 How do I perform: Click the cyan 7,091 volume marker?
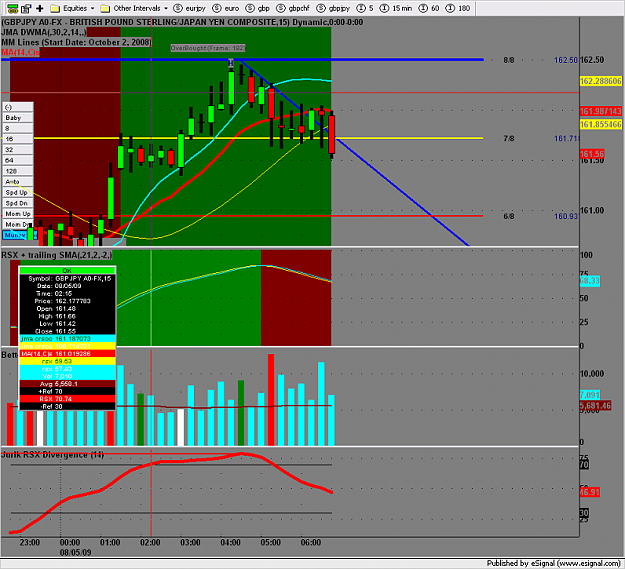pos(590,395)
